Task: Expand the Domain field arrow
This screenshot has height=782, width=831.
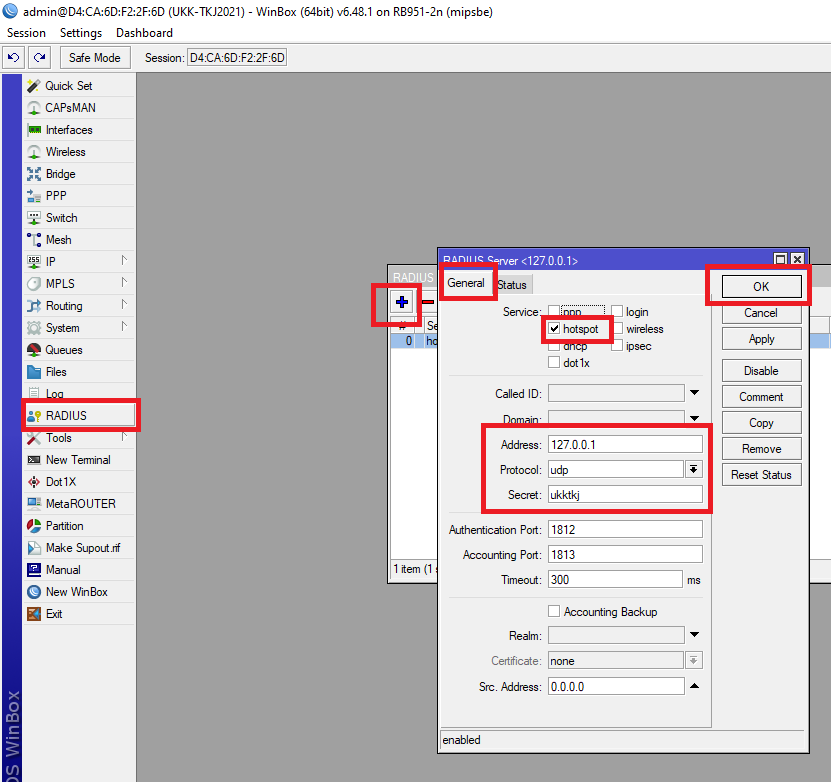Action: pos(694,419)
